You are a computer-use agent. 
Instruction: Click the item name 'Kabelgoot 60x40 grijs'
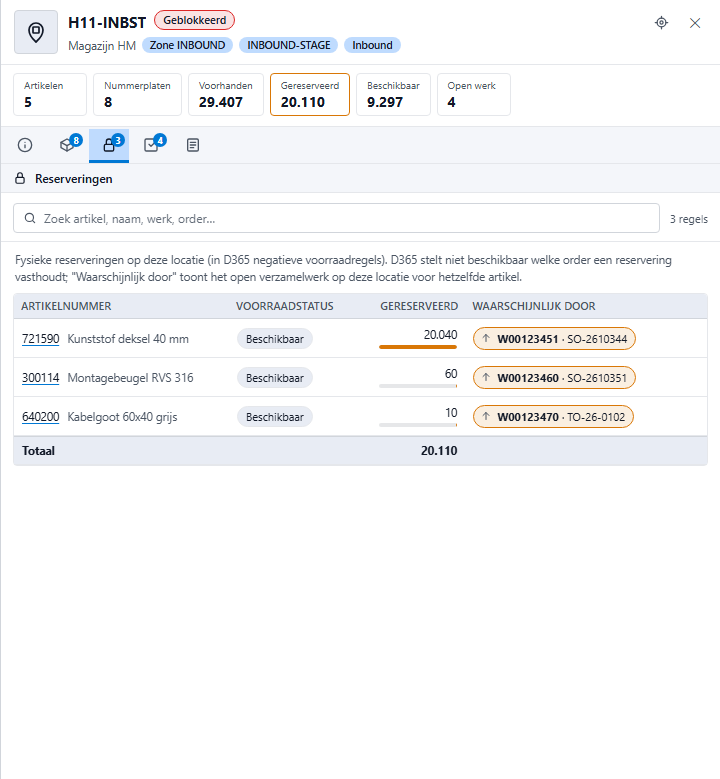click(122, 417)
